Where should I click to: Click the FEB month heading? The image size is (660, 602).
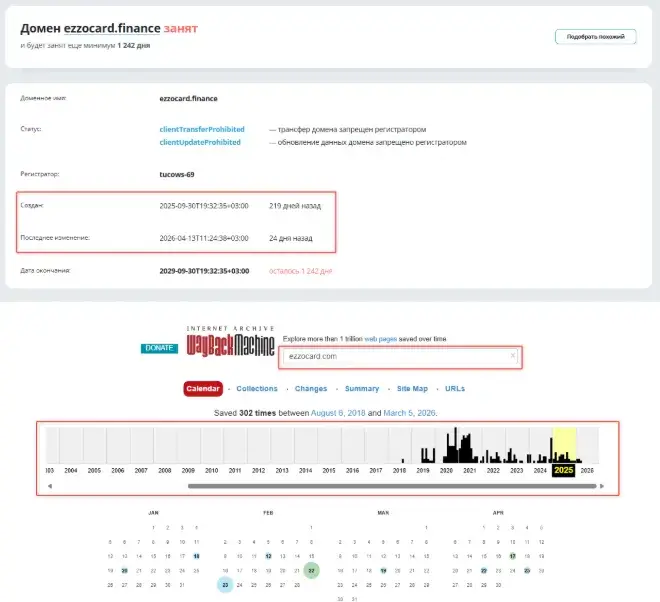pyautogui.click(x=268, y=513)
